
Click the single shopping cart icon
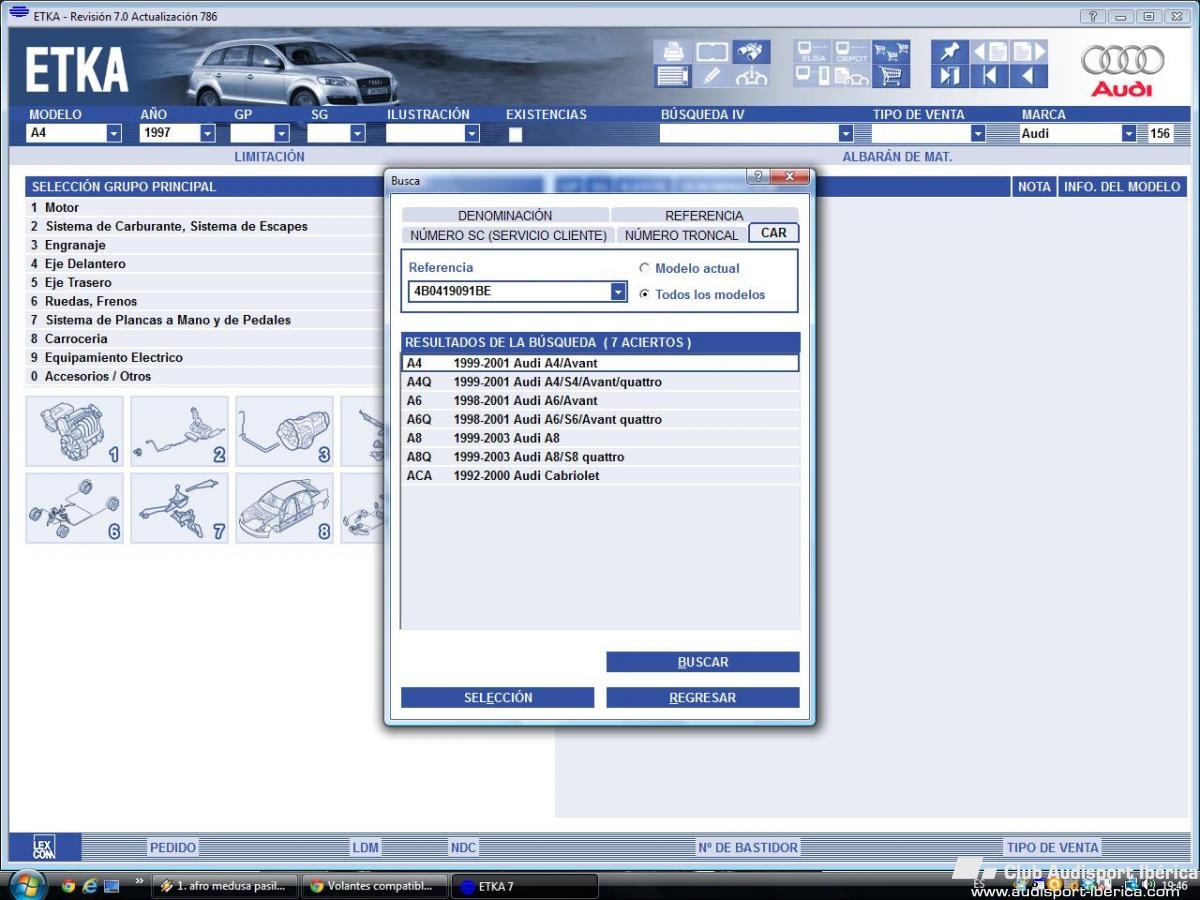click(891, 76)
